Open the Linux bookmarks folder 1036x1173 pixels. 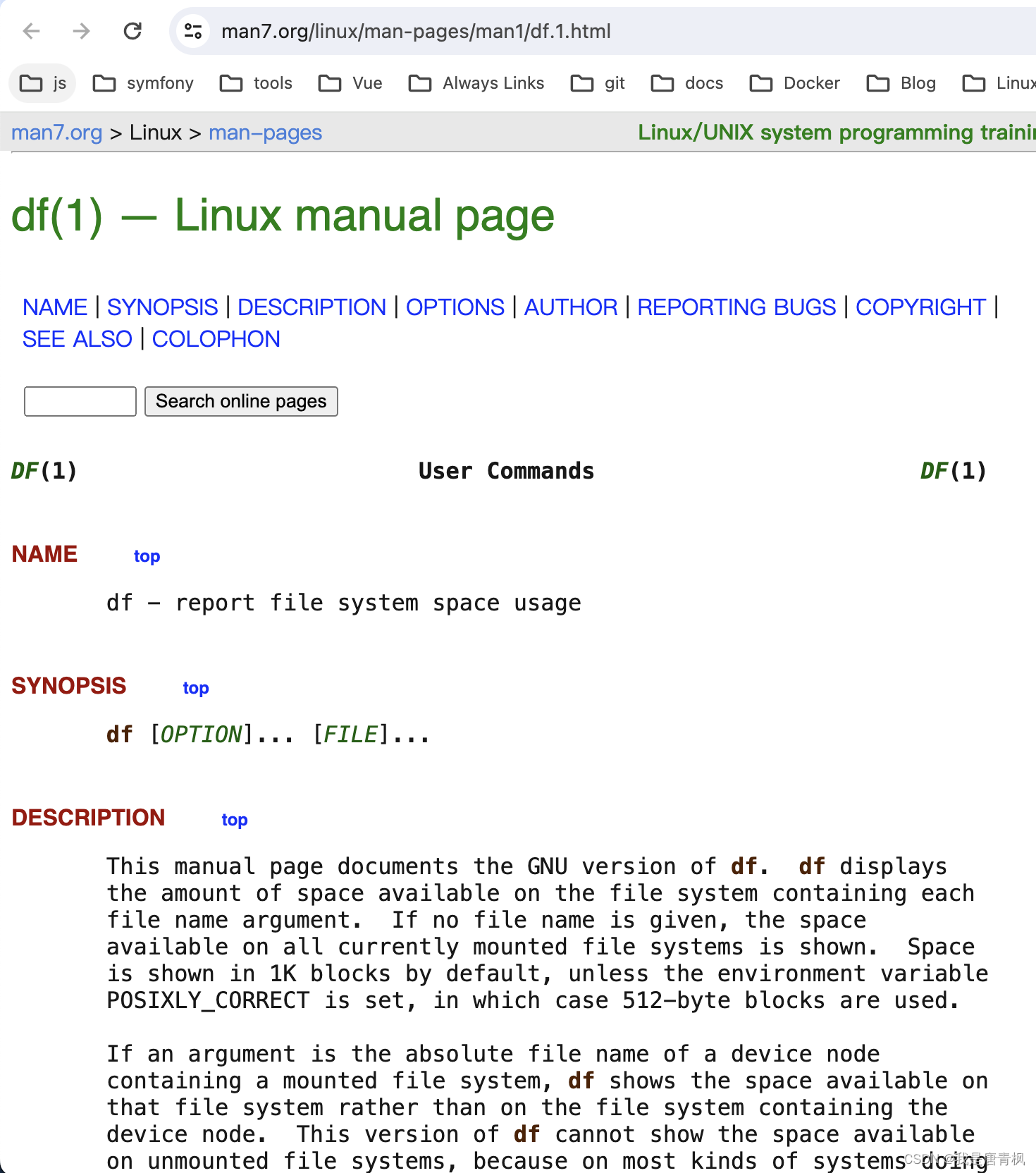998,83
